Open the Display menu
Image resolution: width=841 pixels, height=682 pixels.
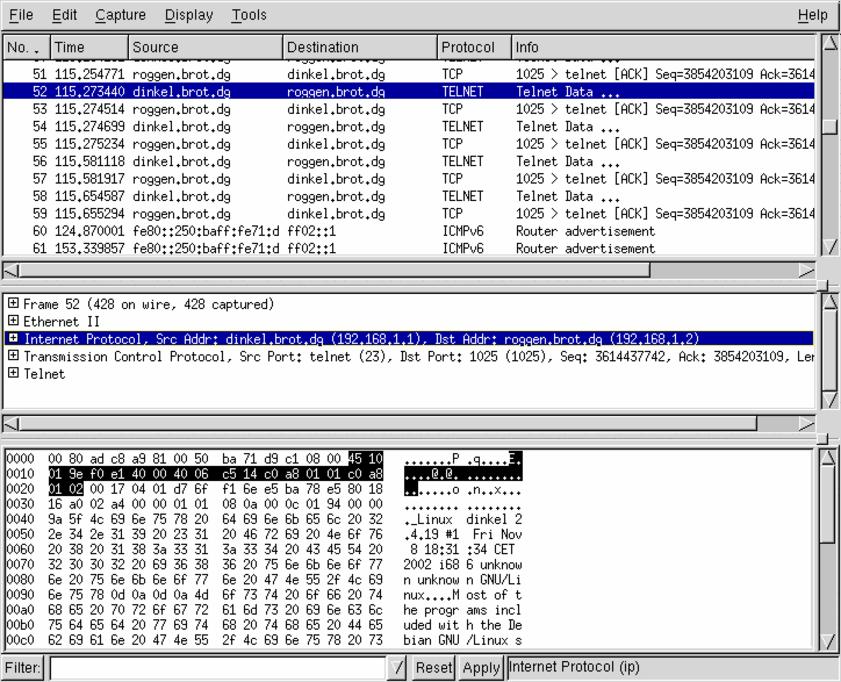tap(188, 15)
